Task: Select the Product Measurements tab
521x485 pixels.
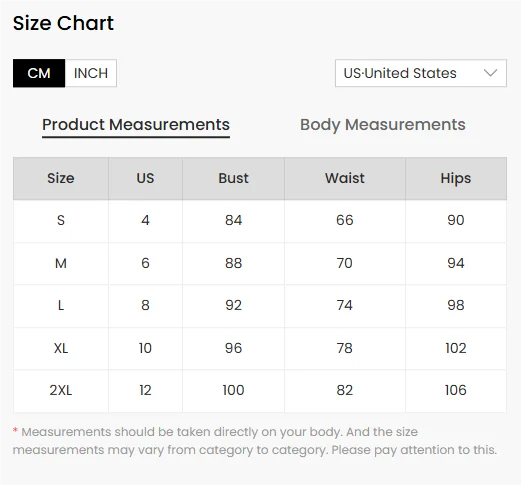Action: coord(136,125)
